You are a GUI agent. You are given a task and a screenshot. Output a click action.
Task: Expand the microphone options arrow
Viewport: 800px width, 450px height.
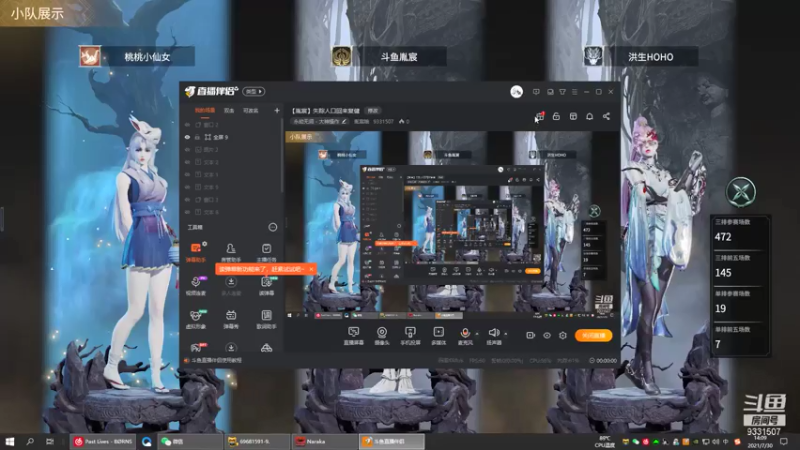click(x=477, y=334)
